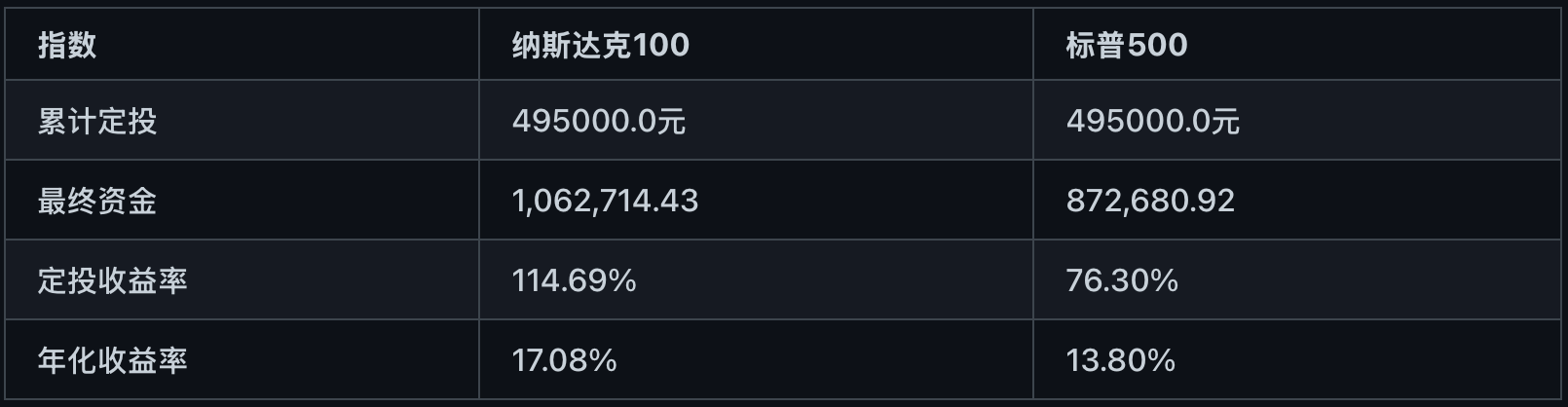The width and height of the screenshot is (1568, 407).
Task: Select the 17.08% annualized return cell
Action: point(564,361)
